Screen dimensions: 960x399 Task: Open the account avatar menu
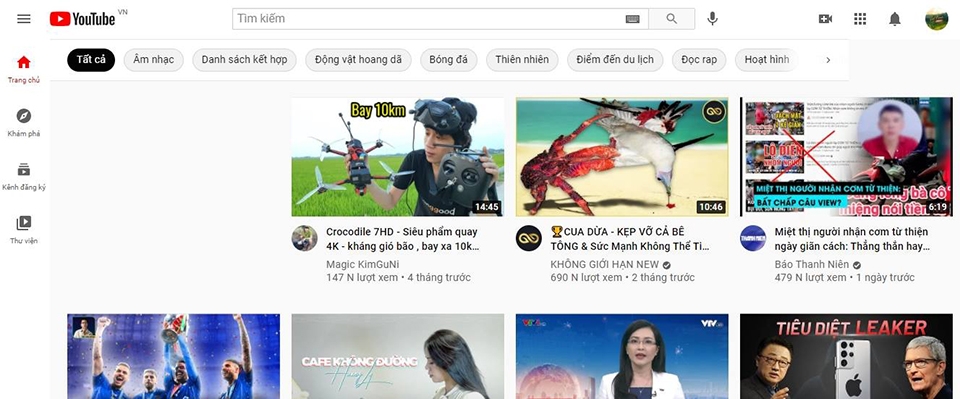click(x=936, y=19)
